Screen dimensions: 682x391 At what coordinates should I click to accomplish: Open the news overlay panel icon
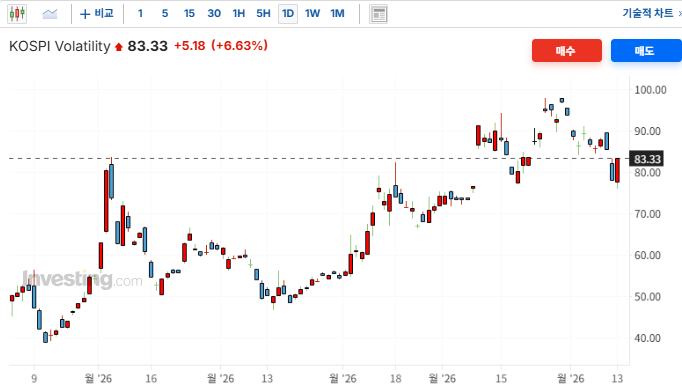click(378, 14)
